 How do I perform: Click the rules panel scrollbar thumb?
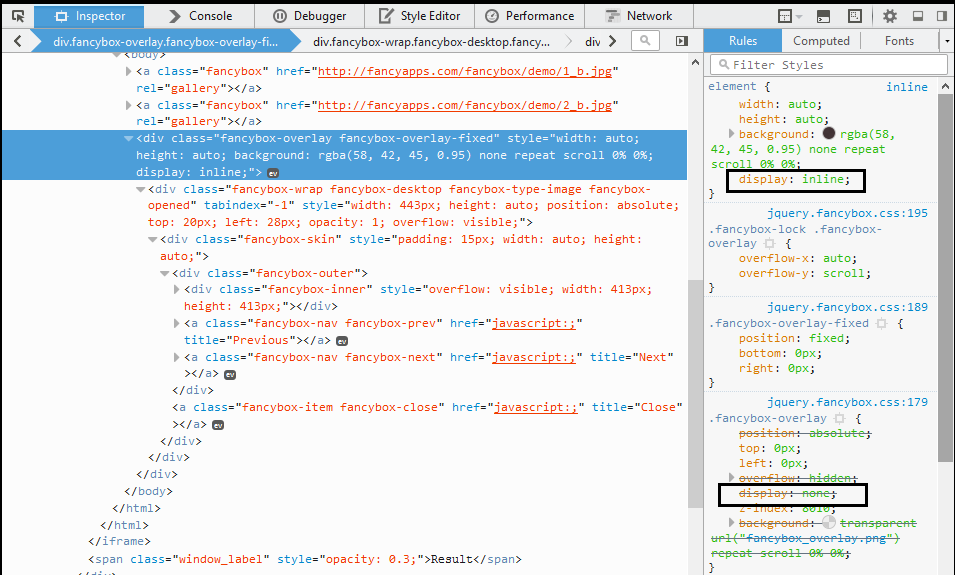945,277
